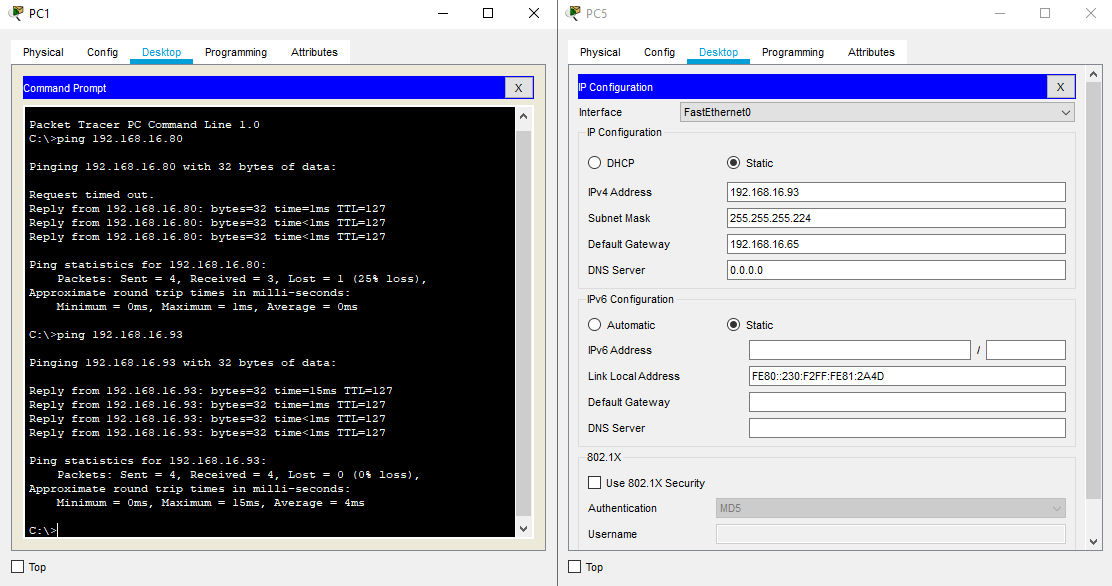Click reply line with time=15ms

point(211,391)
